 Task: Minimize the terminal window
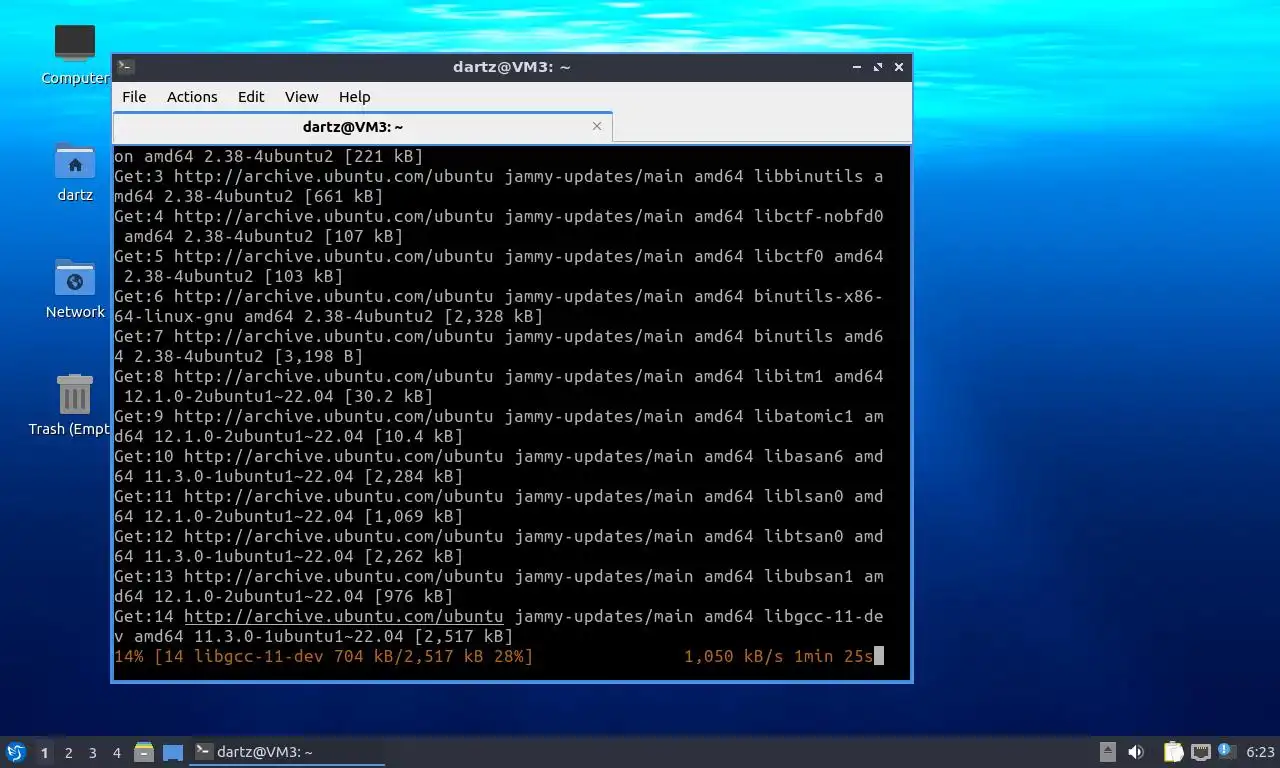pyautogui.click(x=857, y=67)
